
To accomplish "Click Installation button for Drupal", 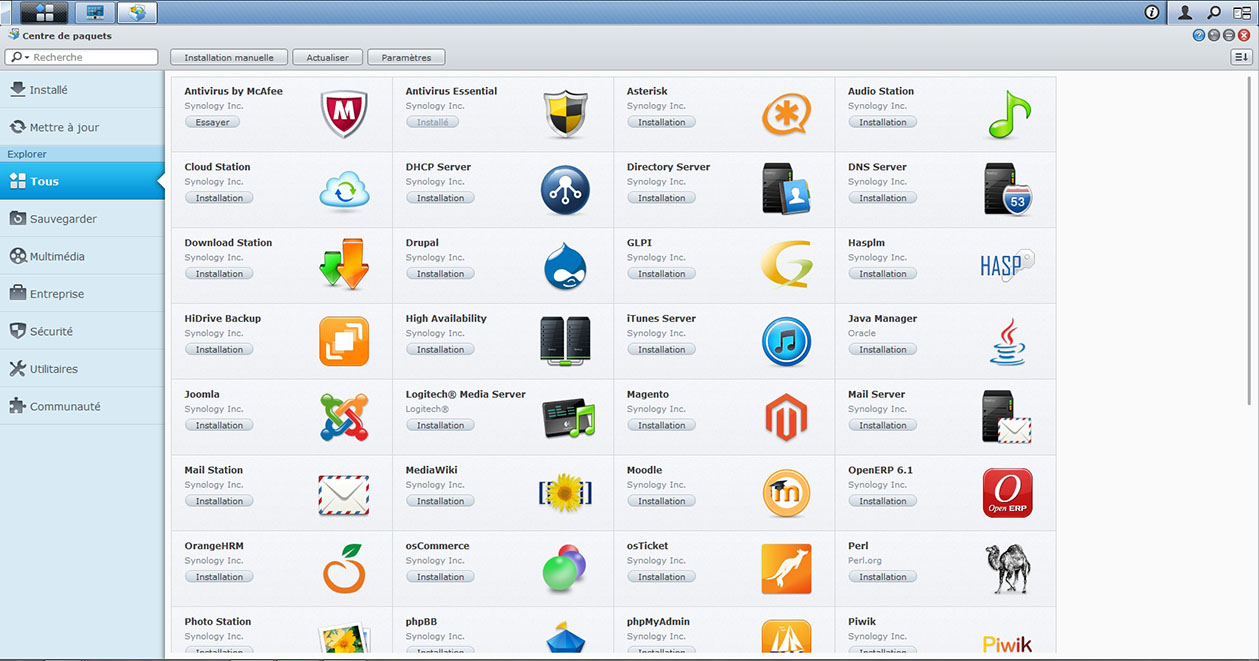I will click(x=441, y=274).
